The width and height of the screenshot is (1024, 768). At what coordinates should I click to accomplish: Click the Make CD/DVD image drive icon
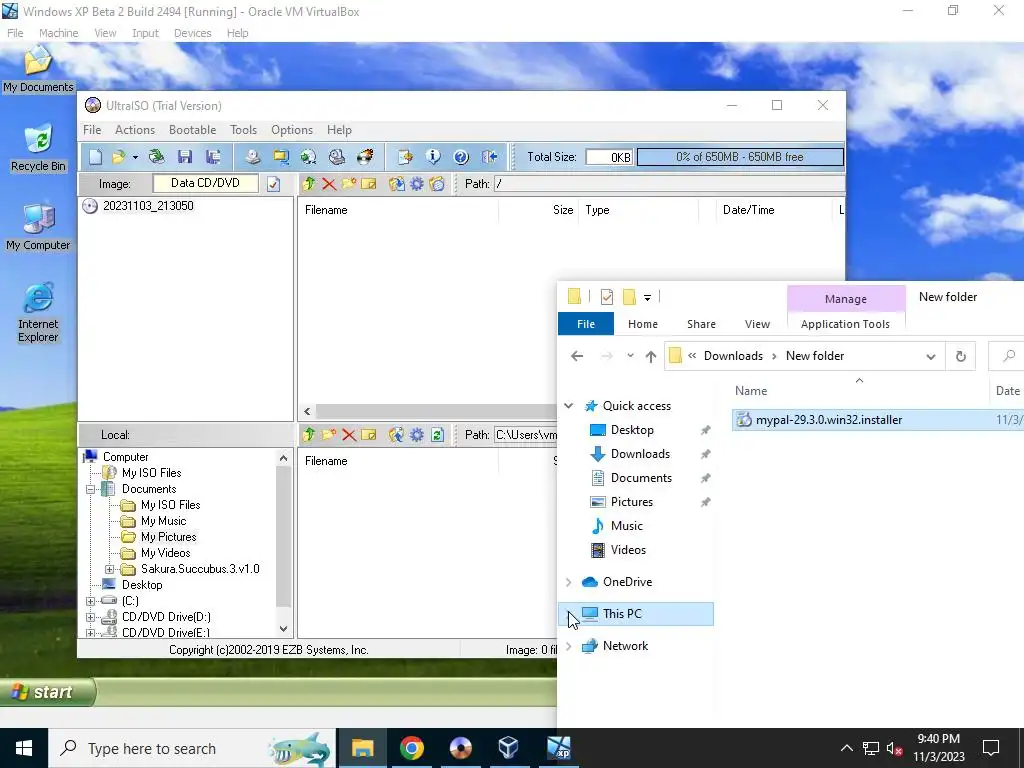tap(253, 157)
